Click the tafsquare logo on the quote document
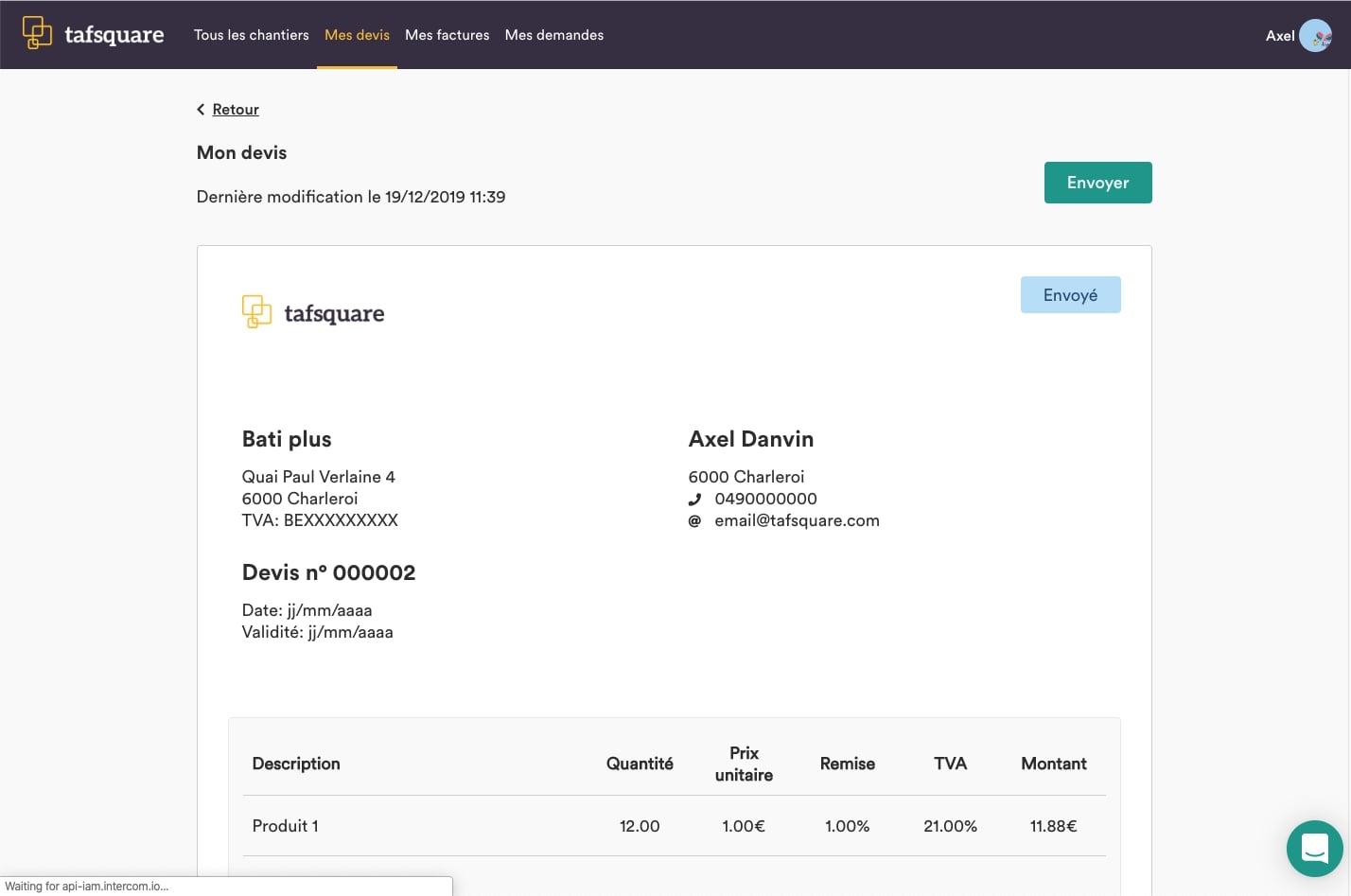 click(x=313, y=312)
